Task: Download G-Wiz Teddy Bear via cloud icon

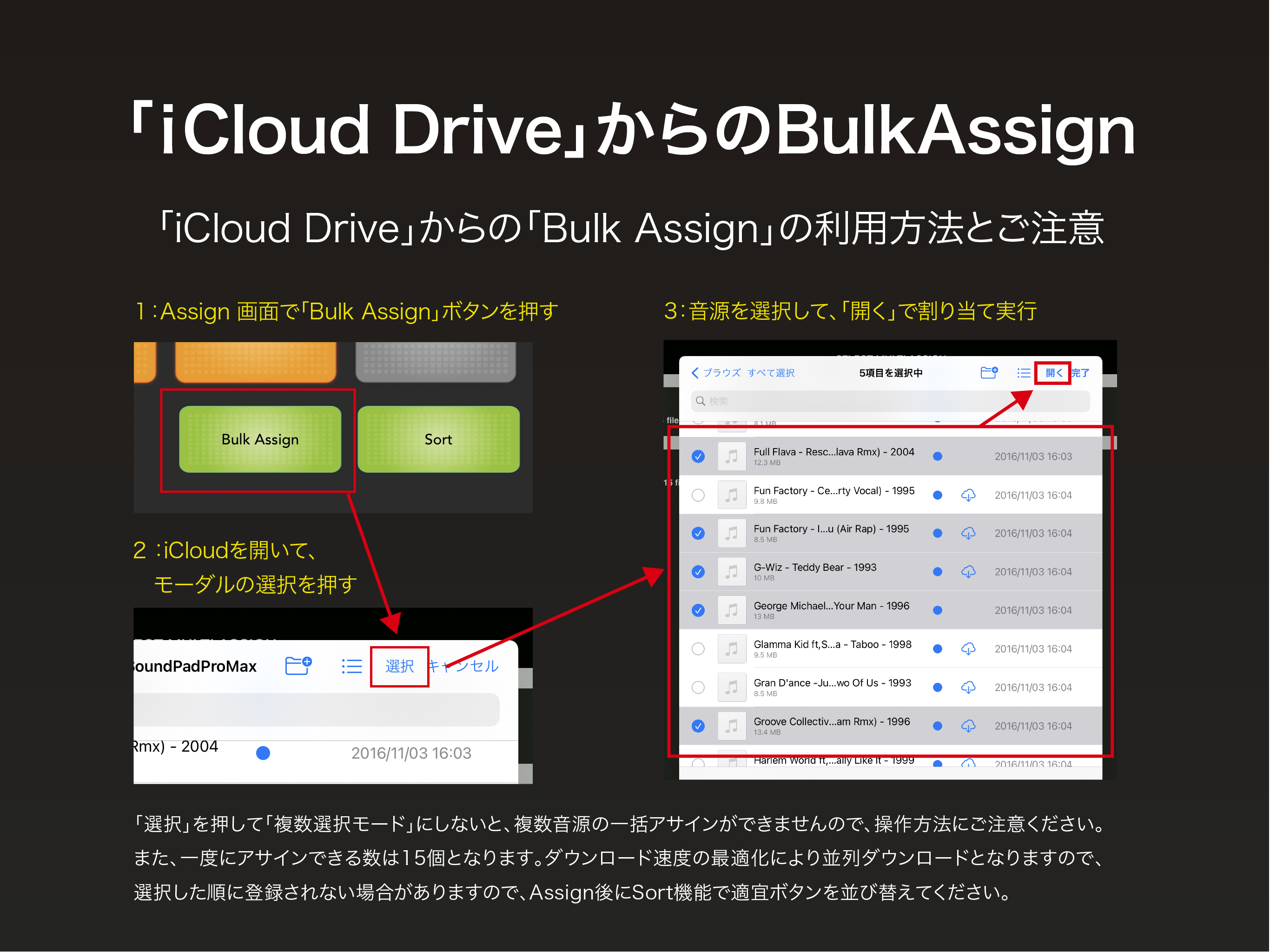Action: click(968, 572)
